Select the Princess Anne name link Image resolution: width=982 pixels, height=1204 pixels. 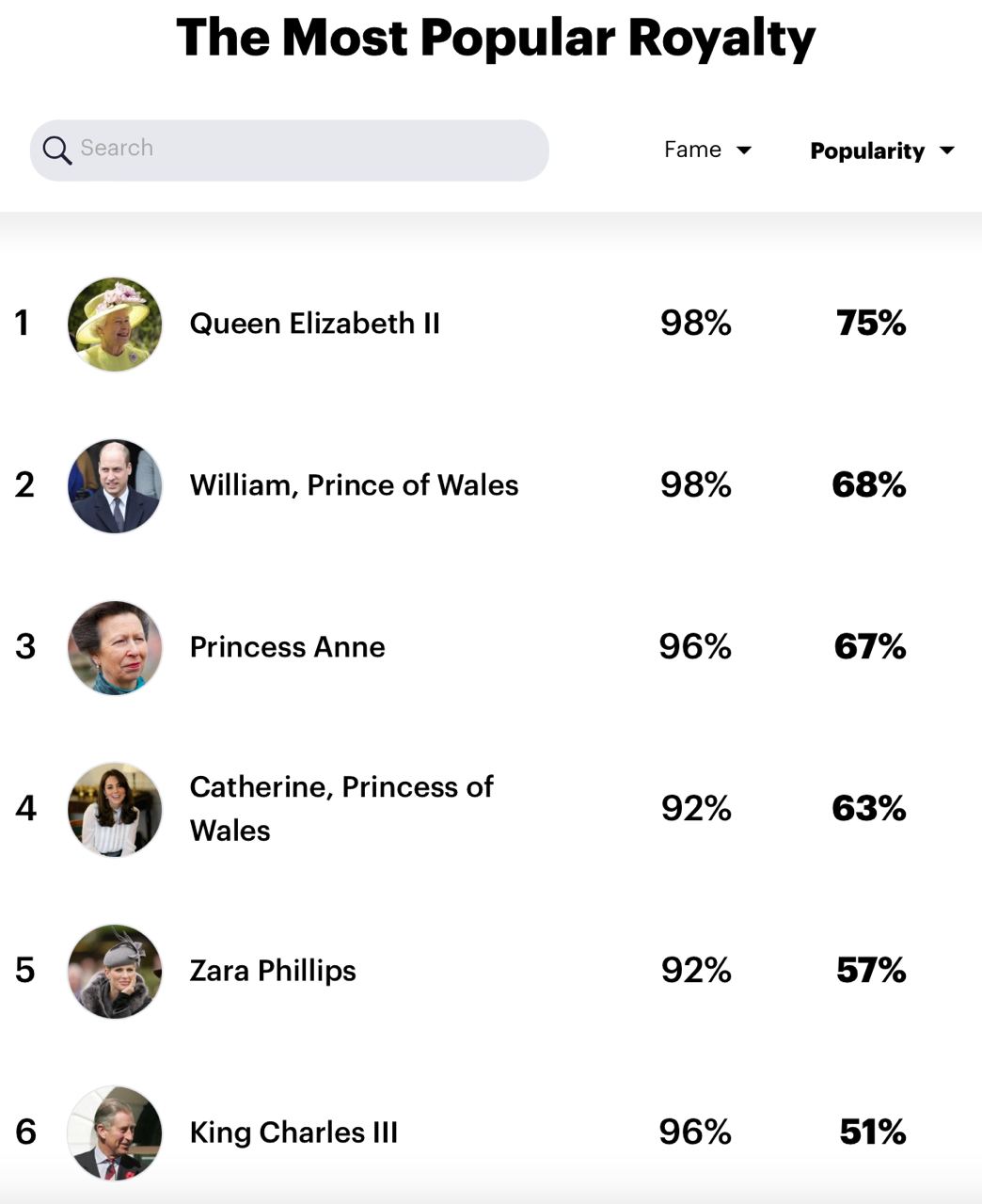pos(288,647)
